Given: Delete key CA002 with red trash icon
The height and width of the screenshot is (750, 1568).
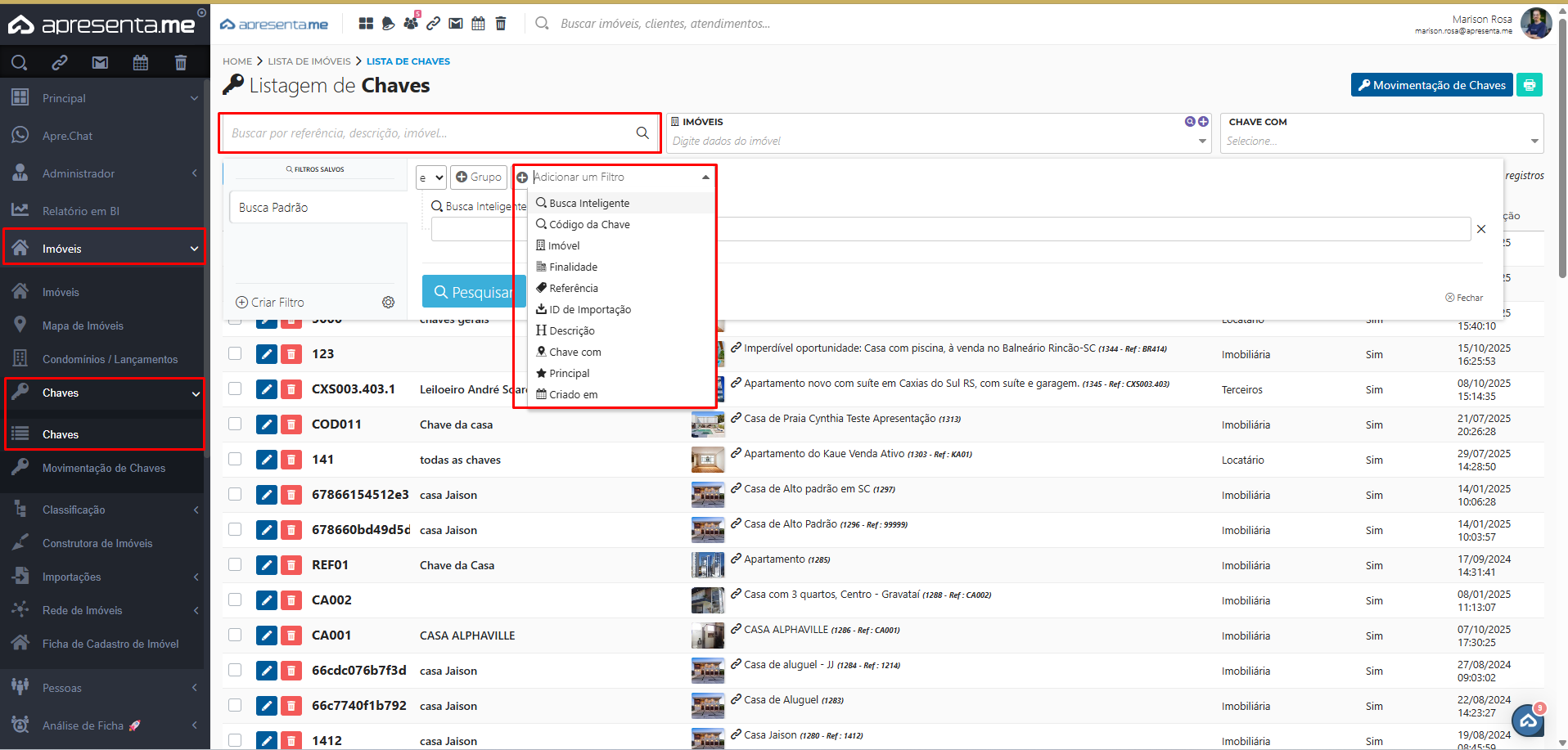Looking at the screenshot, I should (x=291, y=600).
